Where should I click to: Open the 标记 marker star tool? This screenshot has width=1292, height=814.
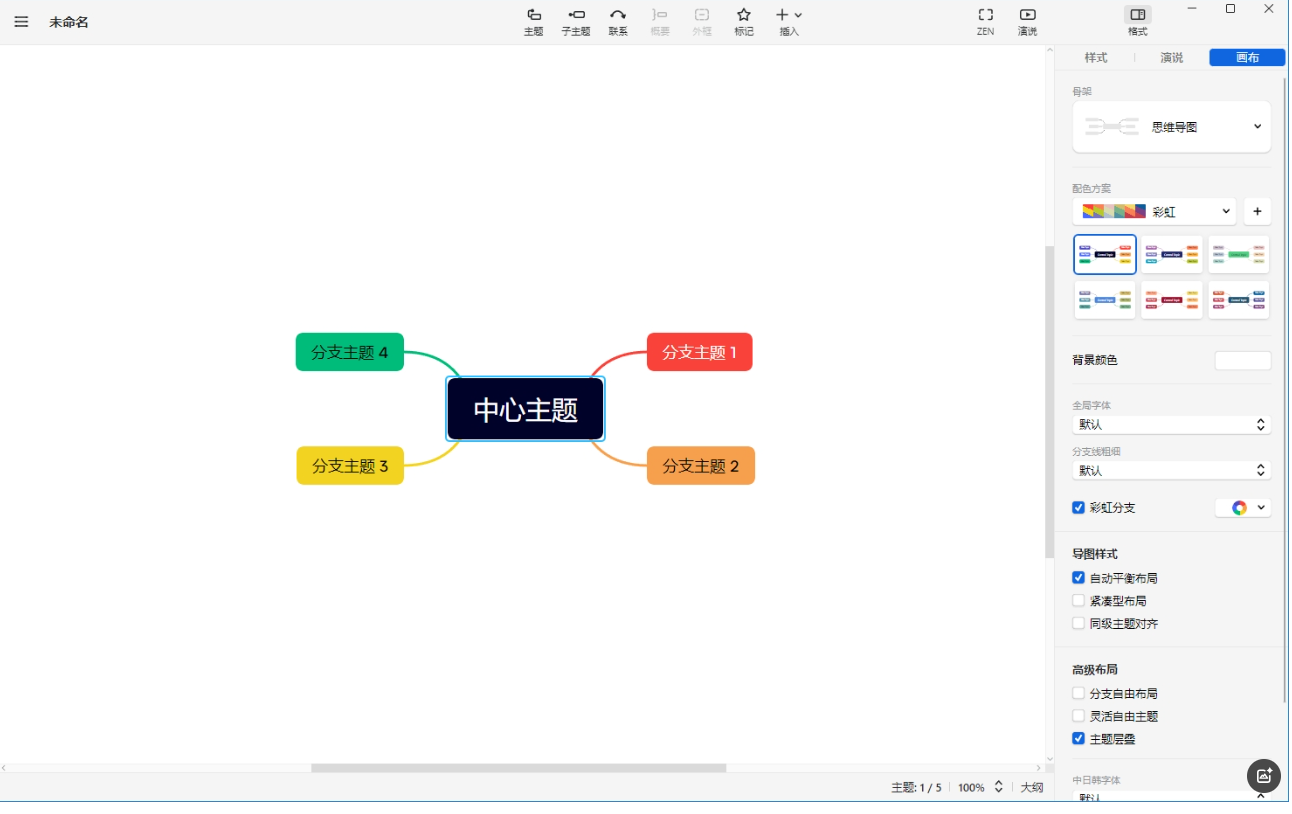[744, 22]
